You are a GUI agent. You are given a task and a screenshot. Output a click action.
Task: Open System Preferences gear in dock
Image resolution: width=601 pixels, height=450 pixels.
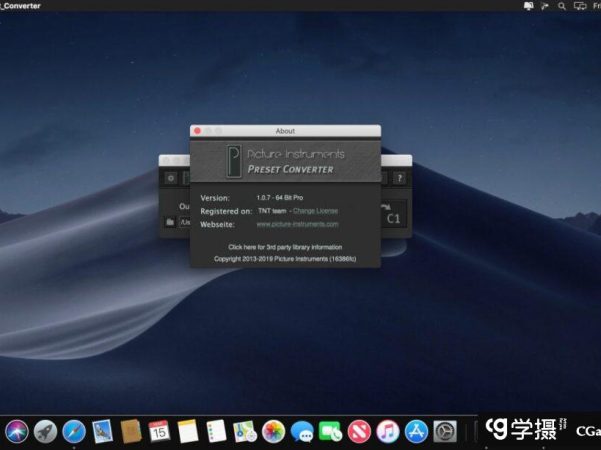(445, 431)
